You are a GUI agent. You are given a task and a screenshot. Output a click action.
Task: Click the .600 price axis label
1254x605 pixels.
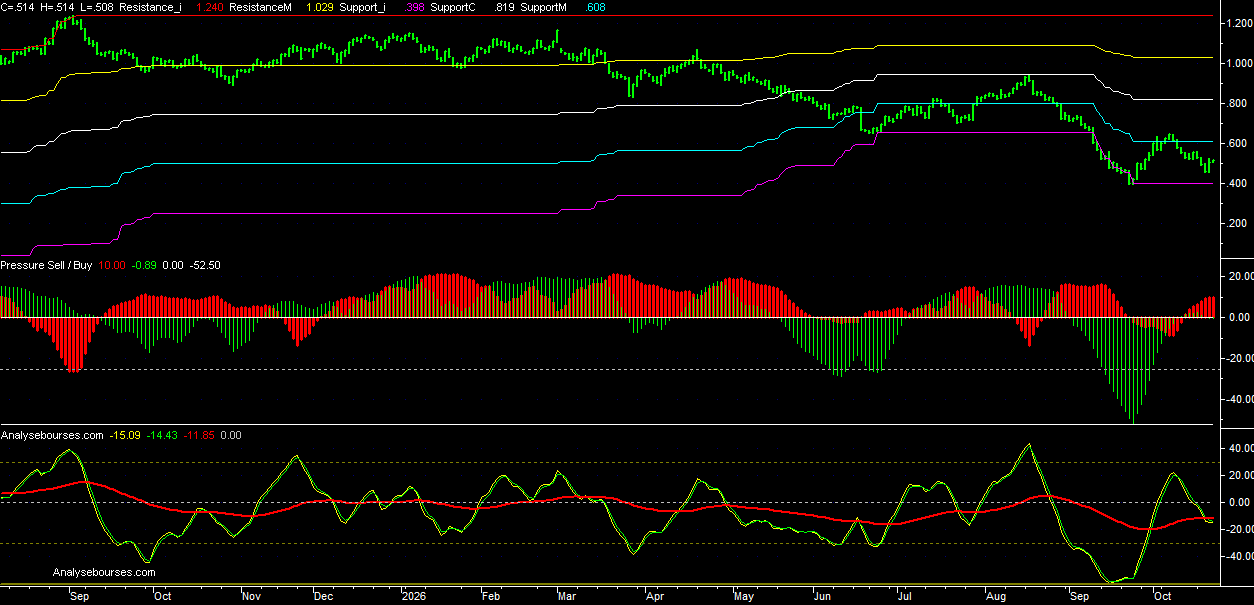(1239, 143)
